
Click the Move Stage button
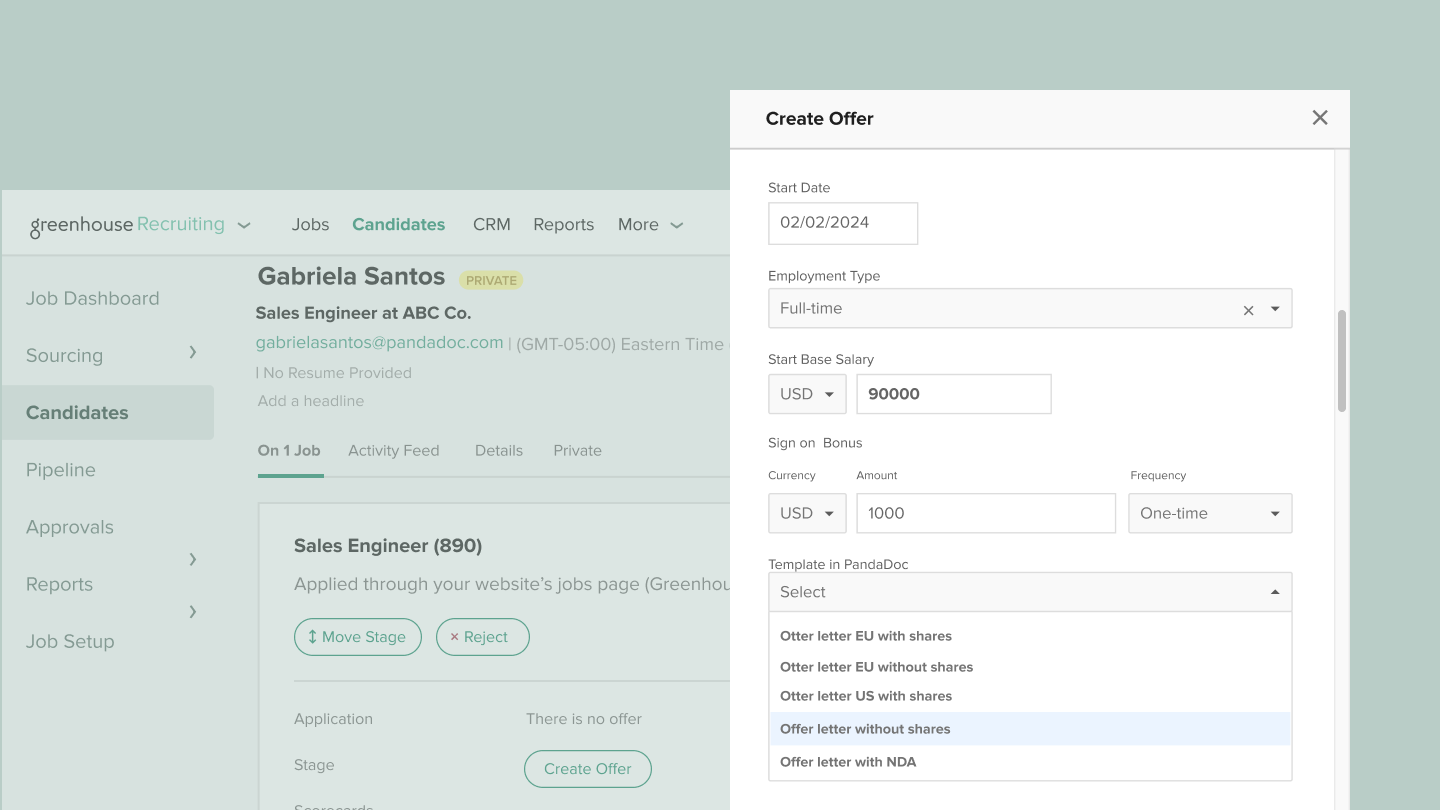pos(357,637)
